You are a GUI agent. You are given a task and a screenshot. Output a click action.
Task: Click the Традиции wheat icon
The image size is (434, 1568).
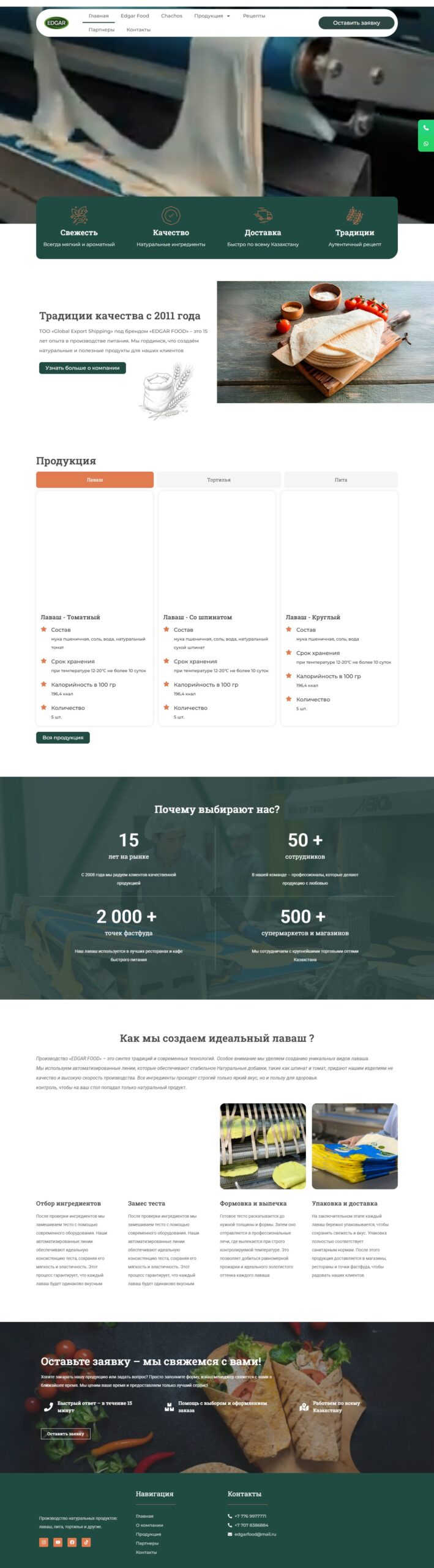click(x=354, y=215)
